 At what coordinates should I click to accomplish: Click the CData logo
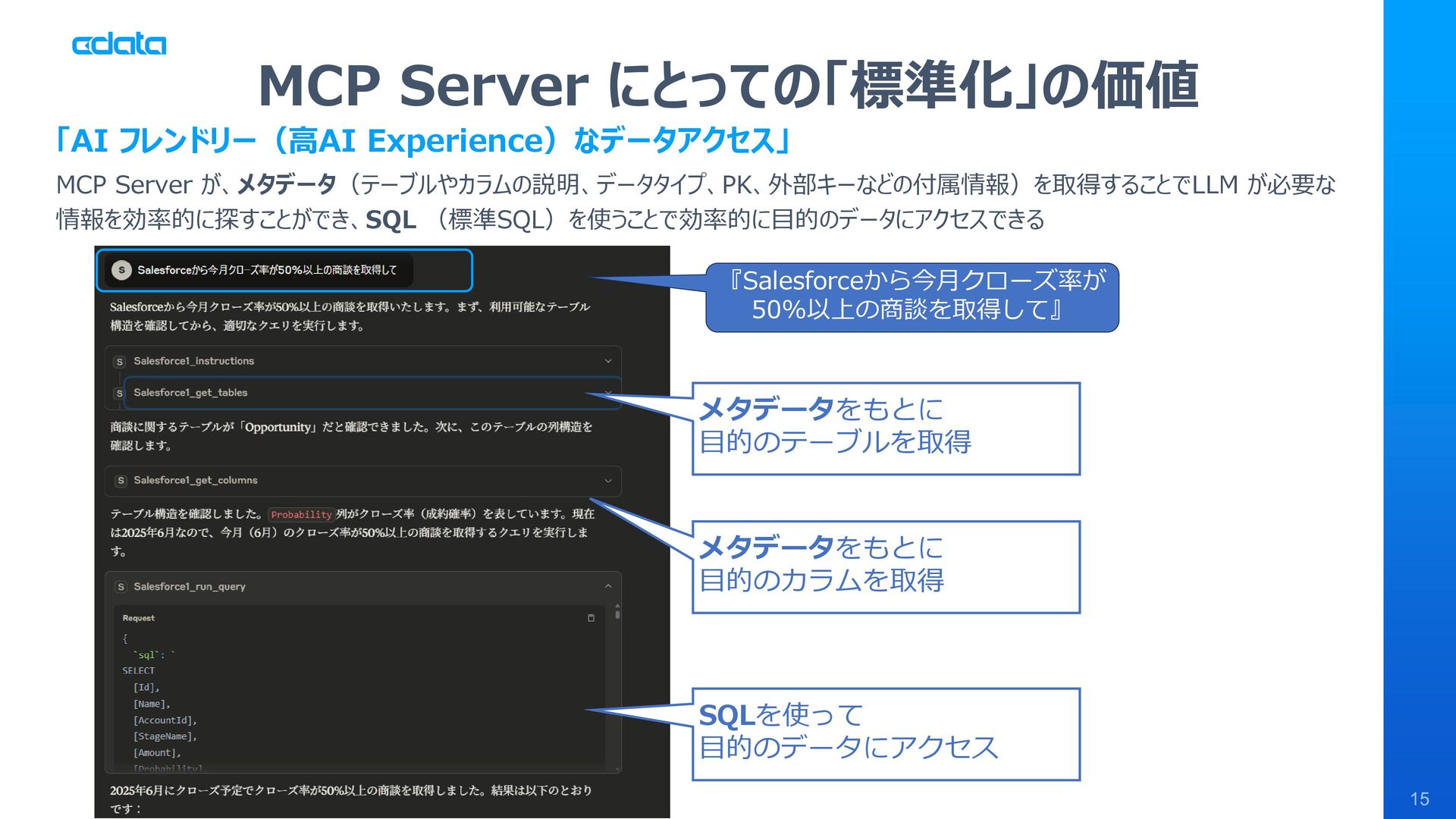tap(119, 44)
